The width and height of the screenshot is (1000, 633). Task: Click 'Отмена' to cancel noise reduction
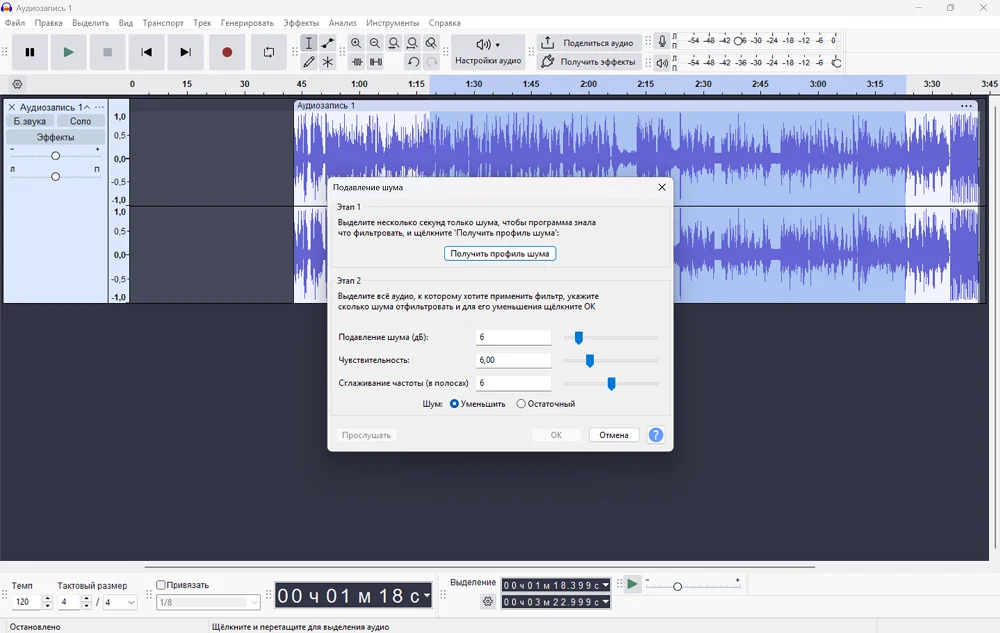(x=614, y=435)
